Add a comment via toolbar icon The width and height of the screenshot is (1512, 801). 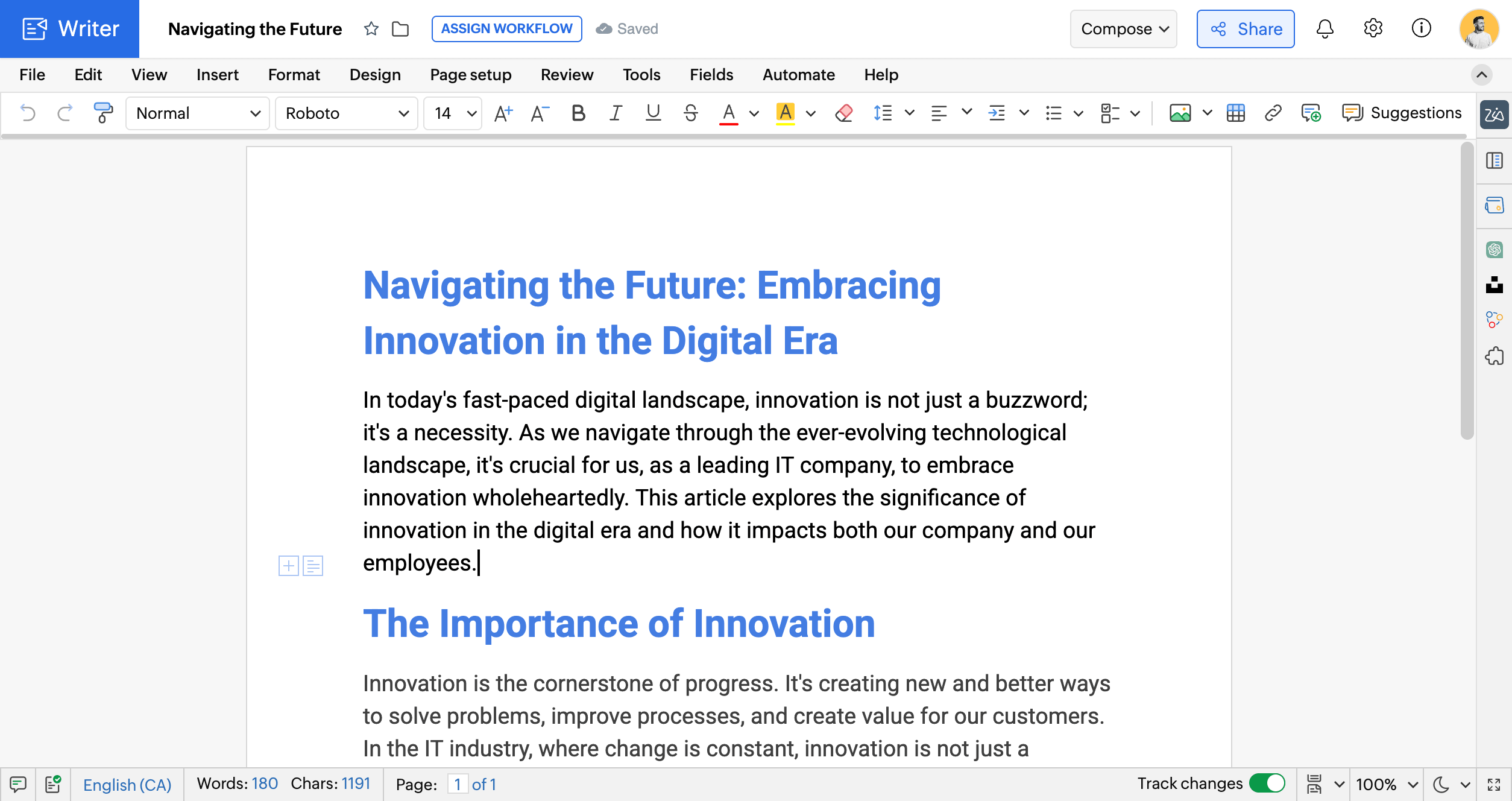[x=1311, y=113]
